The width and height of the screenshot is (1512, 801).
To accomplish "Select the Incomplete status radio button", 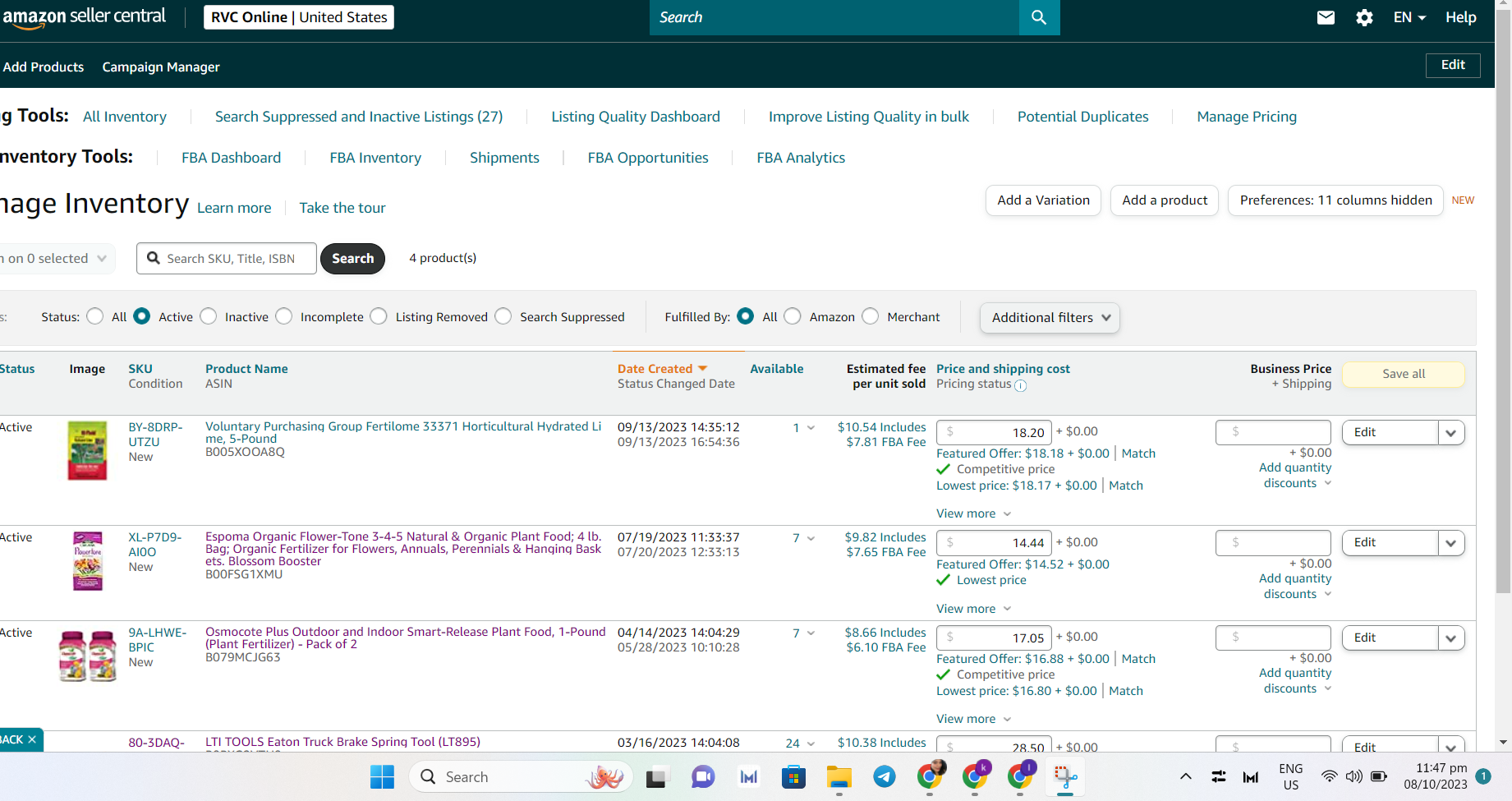I will coord(284,316).
